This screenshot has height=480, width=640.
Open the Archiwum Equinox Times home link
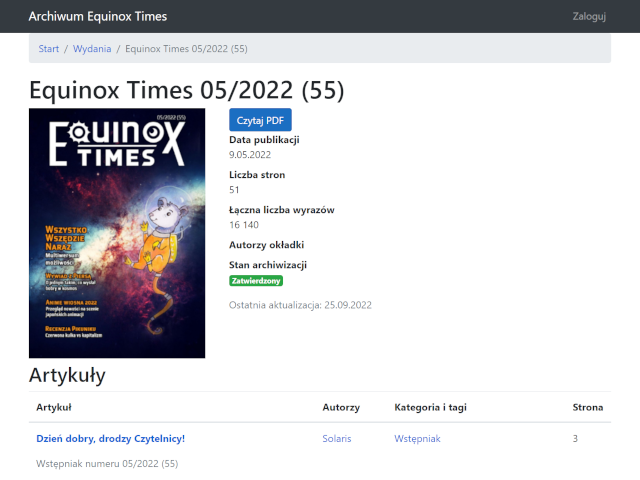(x=98, y=16)
